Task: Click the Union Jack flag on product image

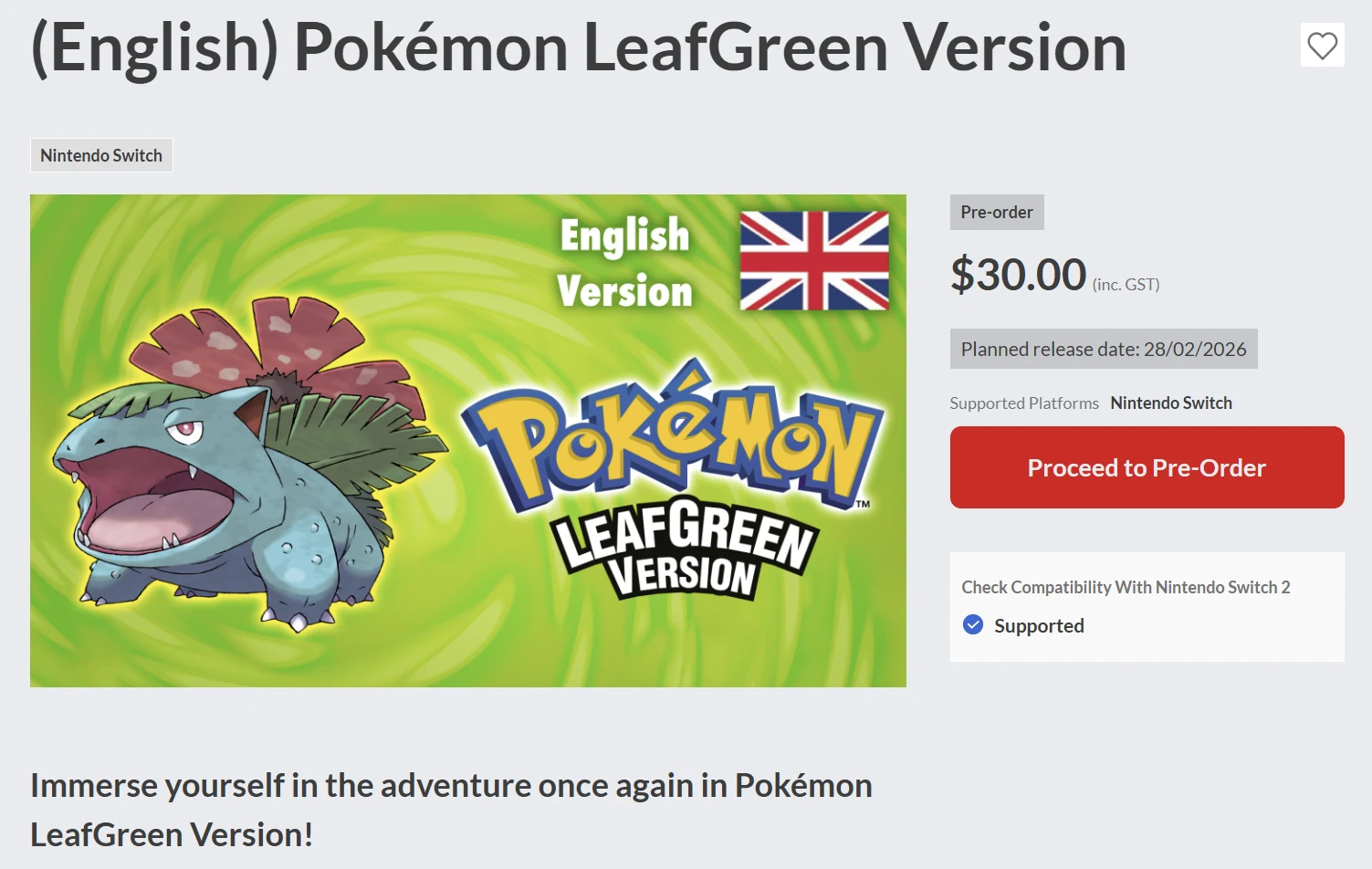Action: click(813, 261)
